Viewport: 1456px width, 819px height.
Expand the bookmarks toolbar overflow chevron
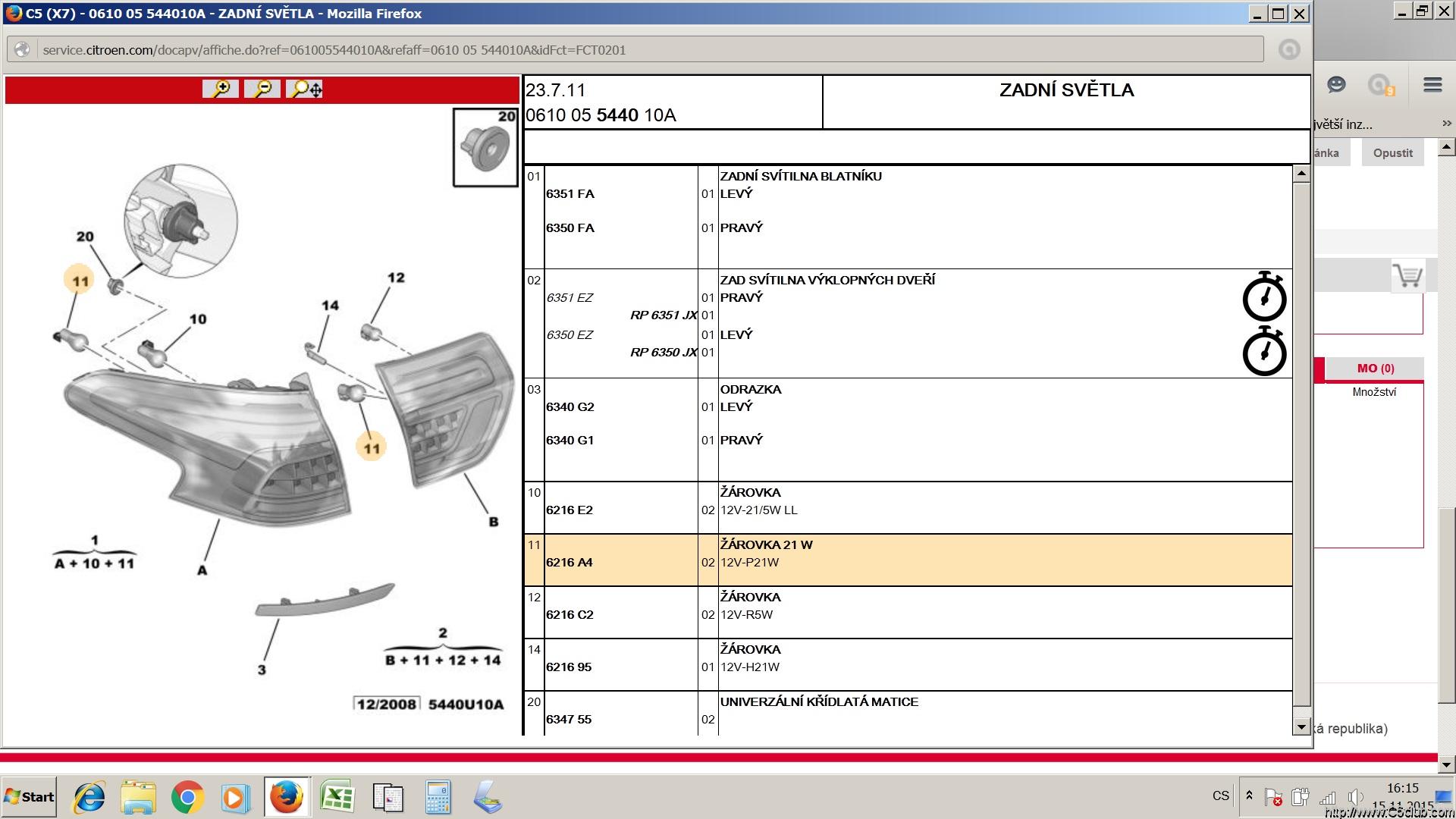click(1446, 123)
